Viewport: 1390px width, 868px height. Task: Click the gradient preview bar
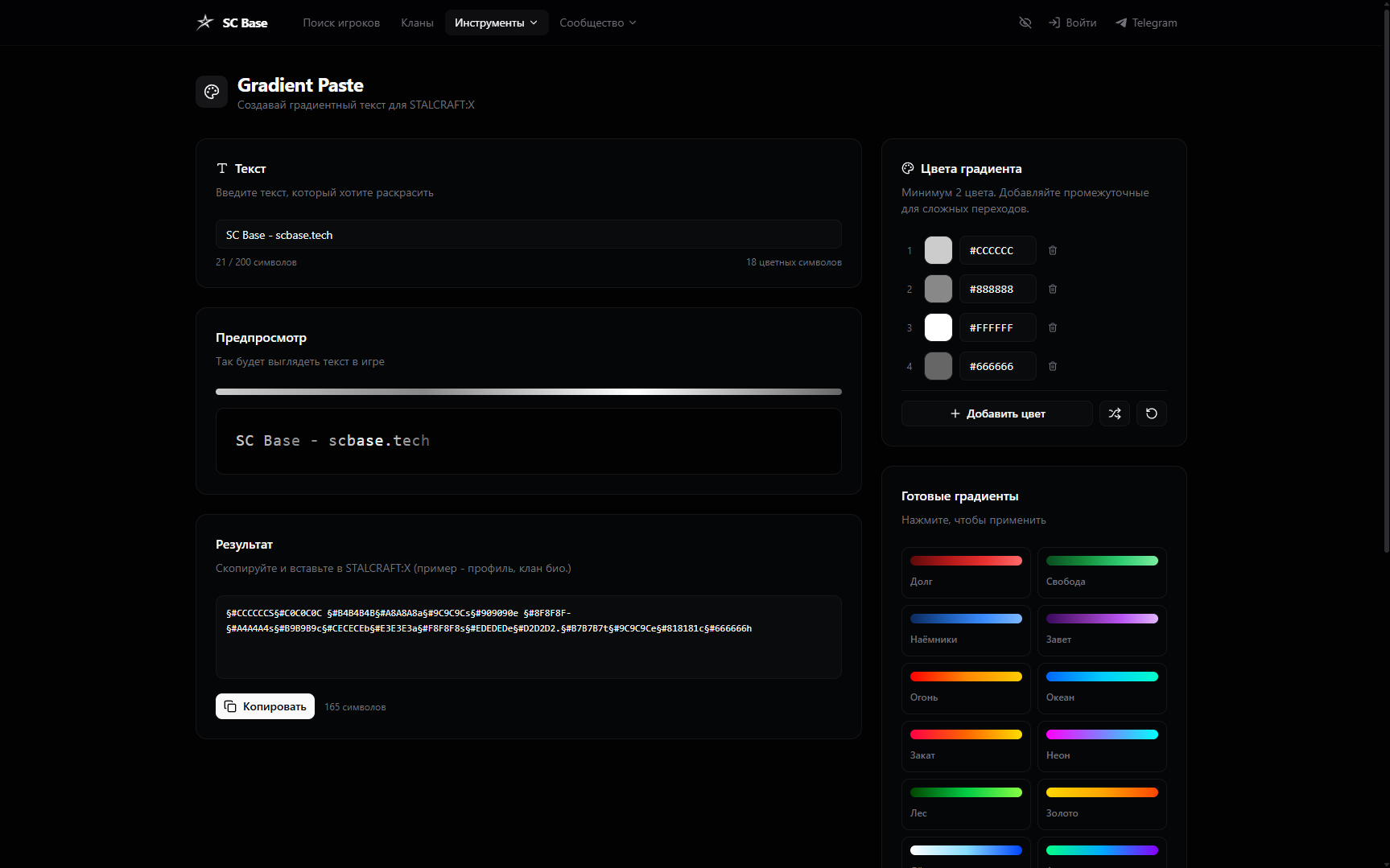pyautogui.click(x=529, y=392)
